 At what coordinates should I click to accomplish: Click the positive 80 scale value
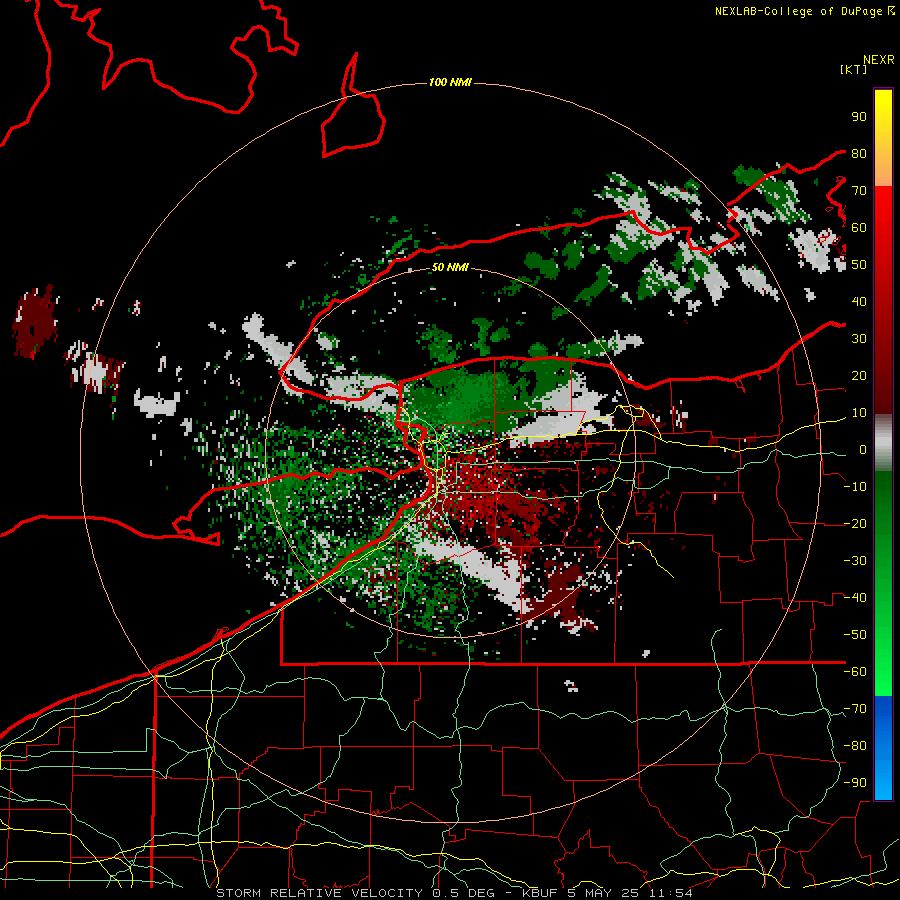click(x=859, y=153)
